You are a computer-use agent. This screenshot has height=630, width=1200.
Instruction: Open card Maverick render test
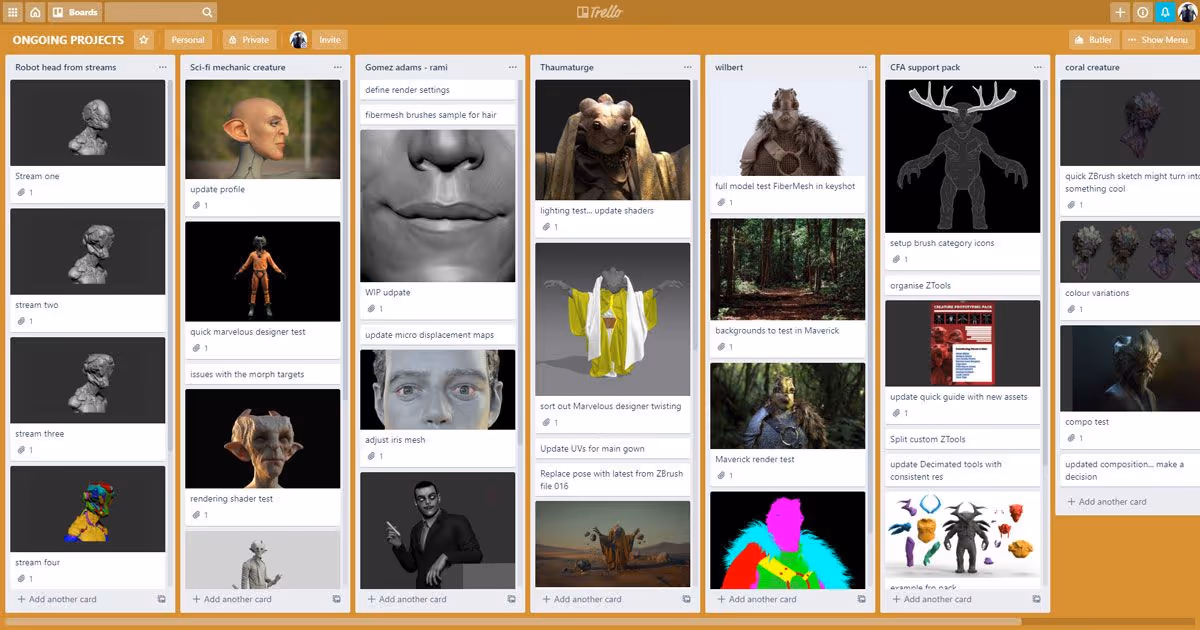[x=787, y=424]
